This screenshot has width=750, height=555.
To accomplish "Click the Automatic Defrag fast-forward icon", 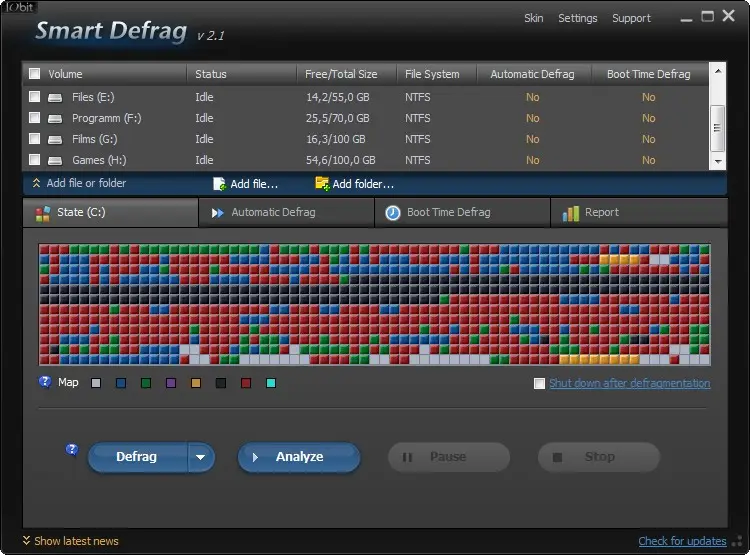I will click(x=218, y=213).
